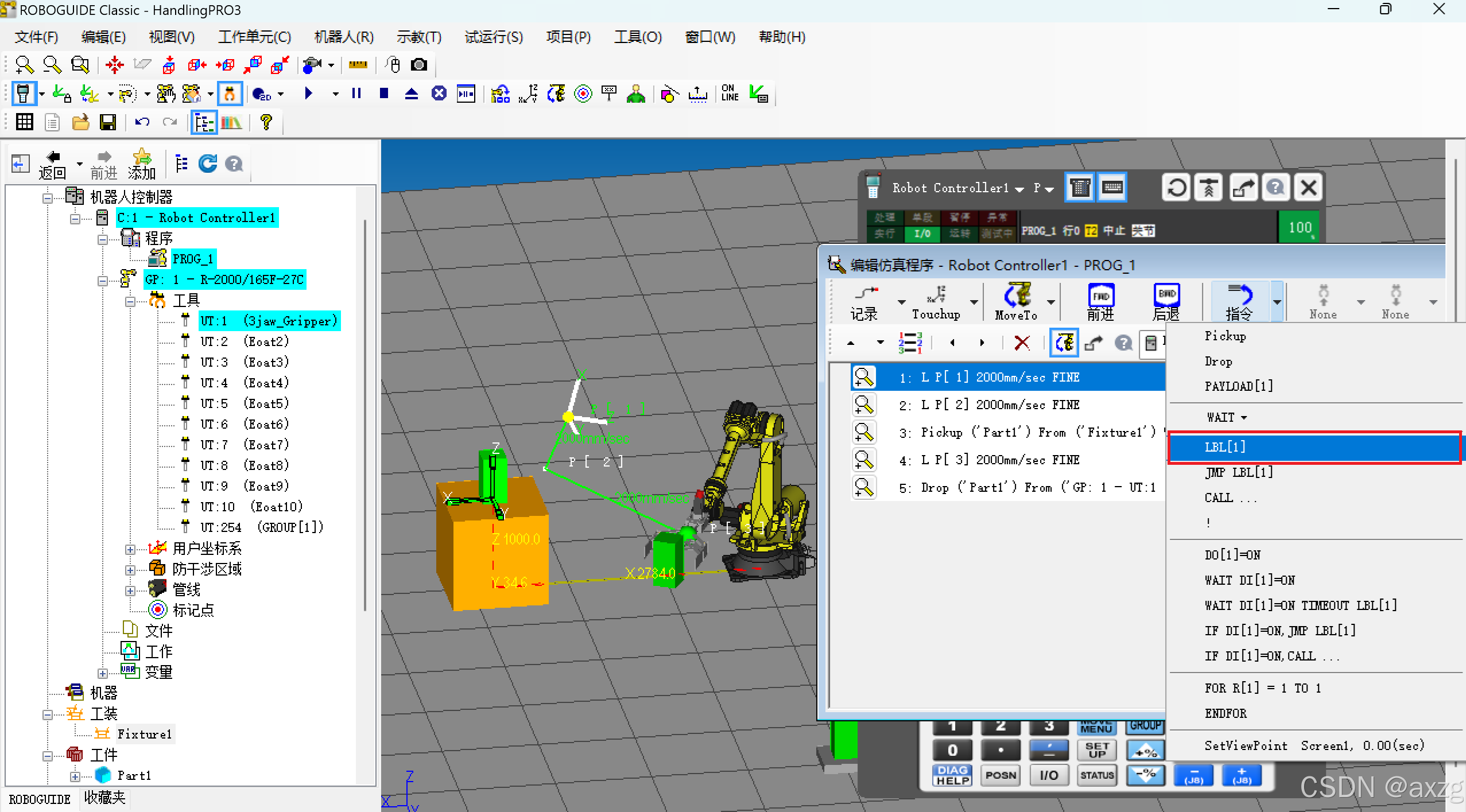Click the save cell floppy icon
The height and width of the screenshot is (812, 1466).
pyautogui.click(x=107, y=122)
